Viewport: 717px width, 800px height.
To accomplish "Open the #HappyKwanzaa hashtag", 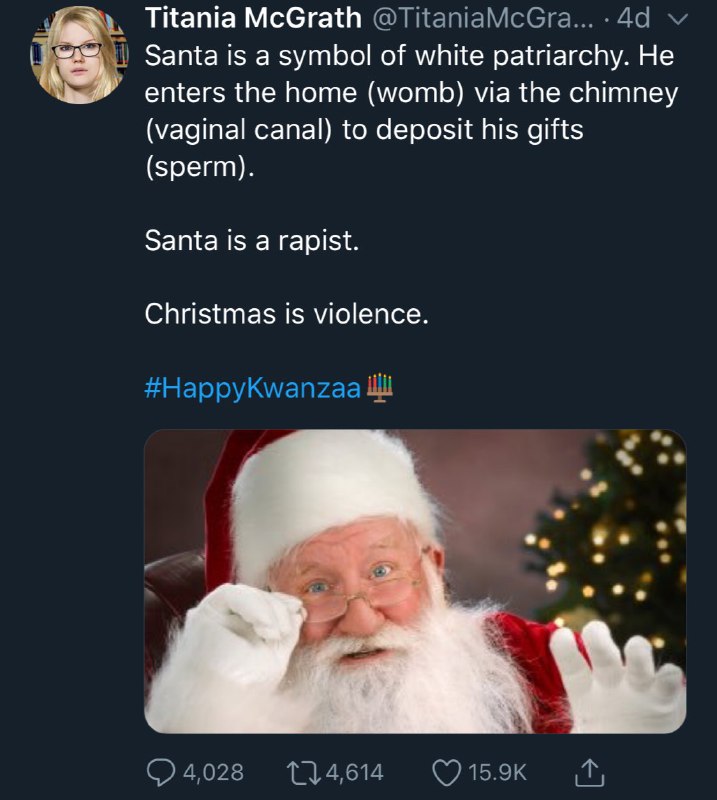I will pos(252,387).
